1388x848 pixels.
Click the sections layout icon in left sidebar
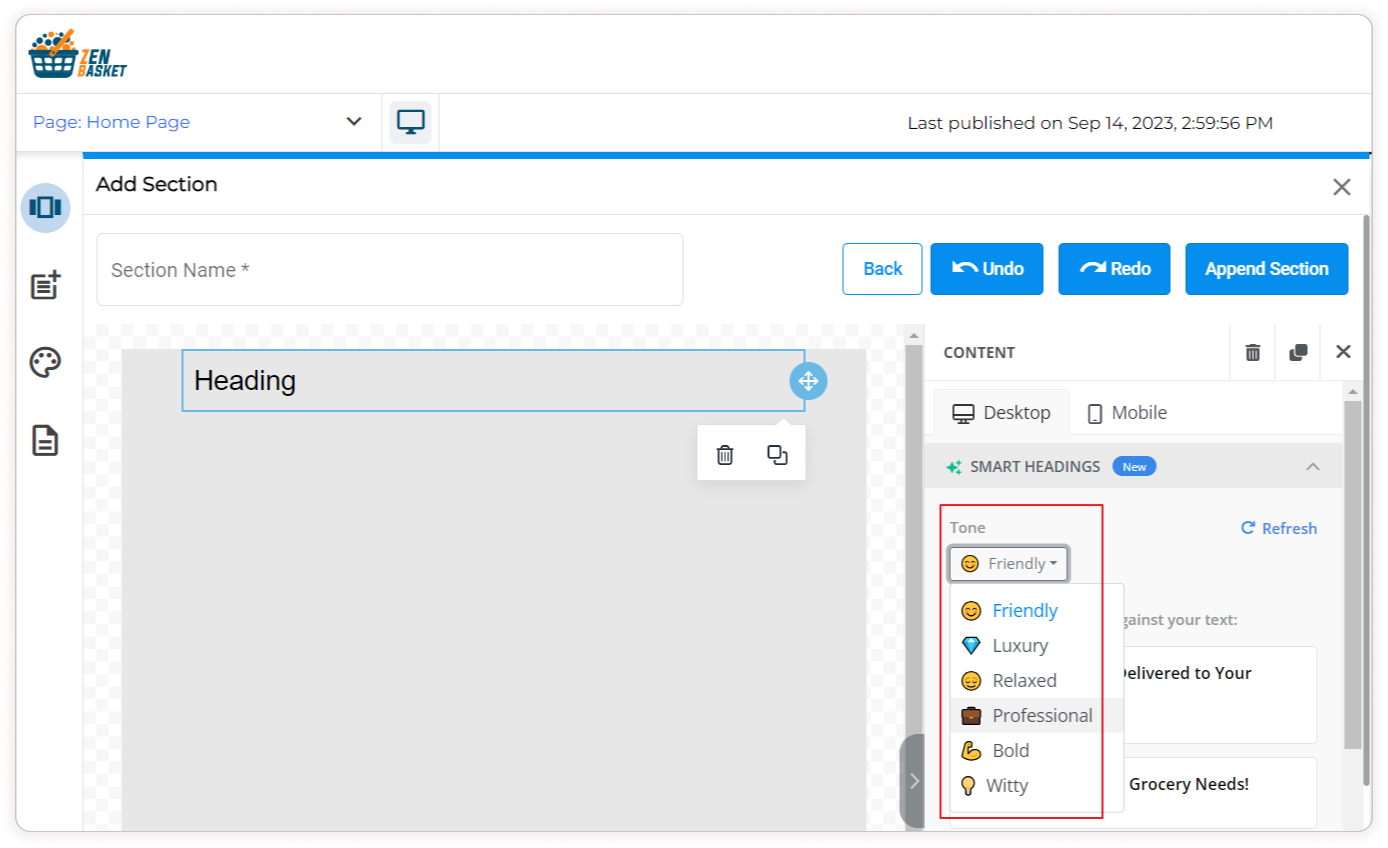click(45, 207)
